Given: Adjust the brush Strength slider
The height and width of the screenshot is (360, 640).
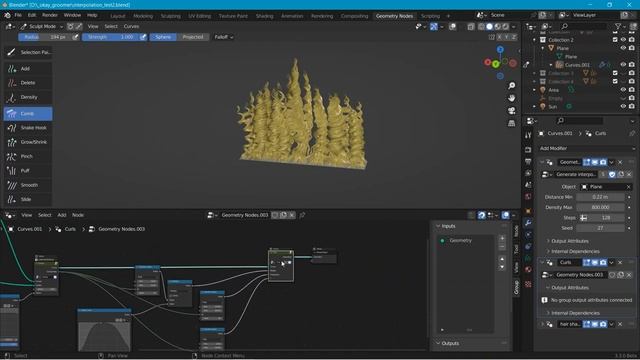Looking at the screenshot, I should coord(111,37).
